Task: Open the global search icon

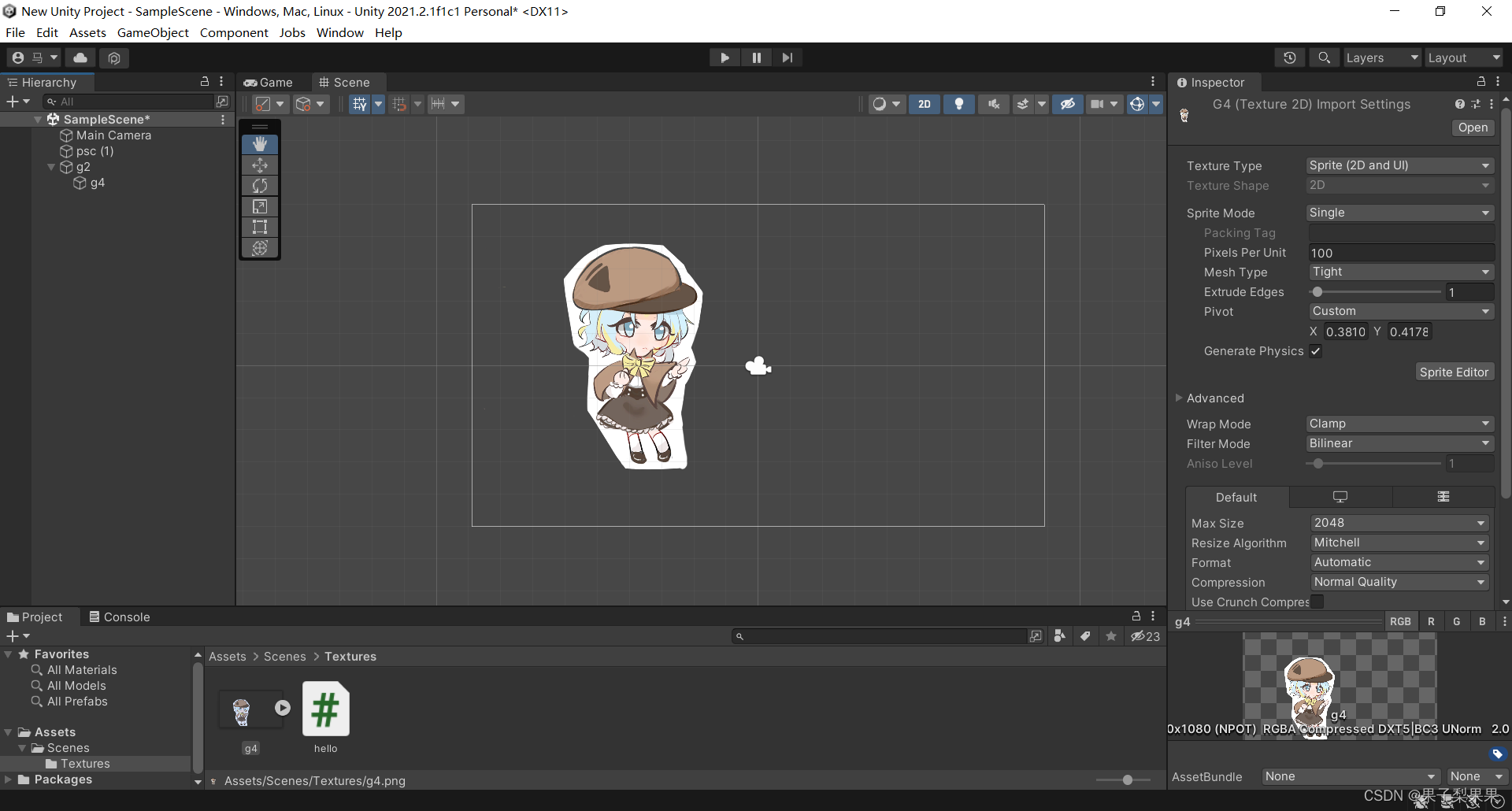Action: (1325, 57)
